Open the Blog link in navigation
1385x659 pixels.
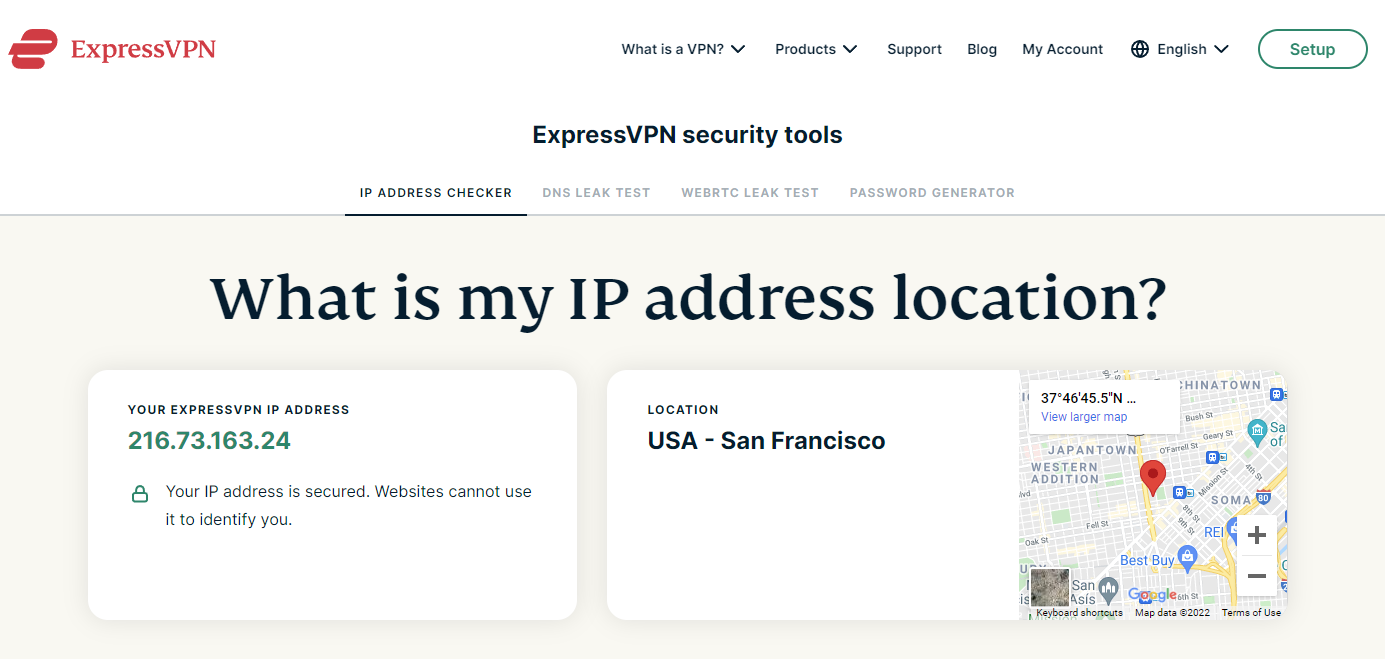point(982,49)
